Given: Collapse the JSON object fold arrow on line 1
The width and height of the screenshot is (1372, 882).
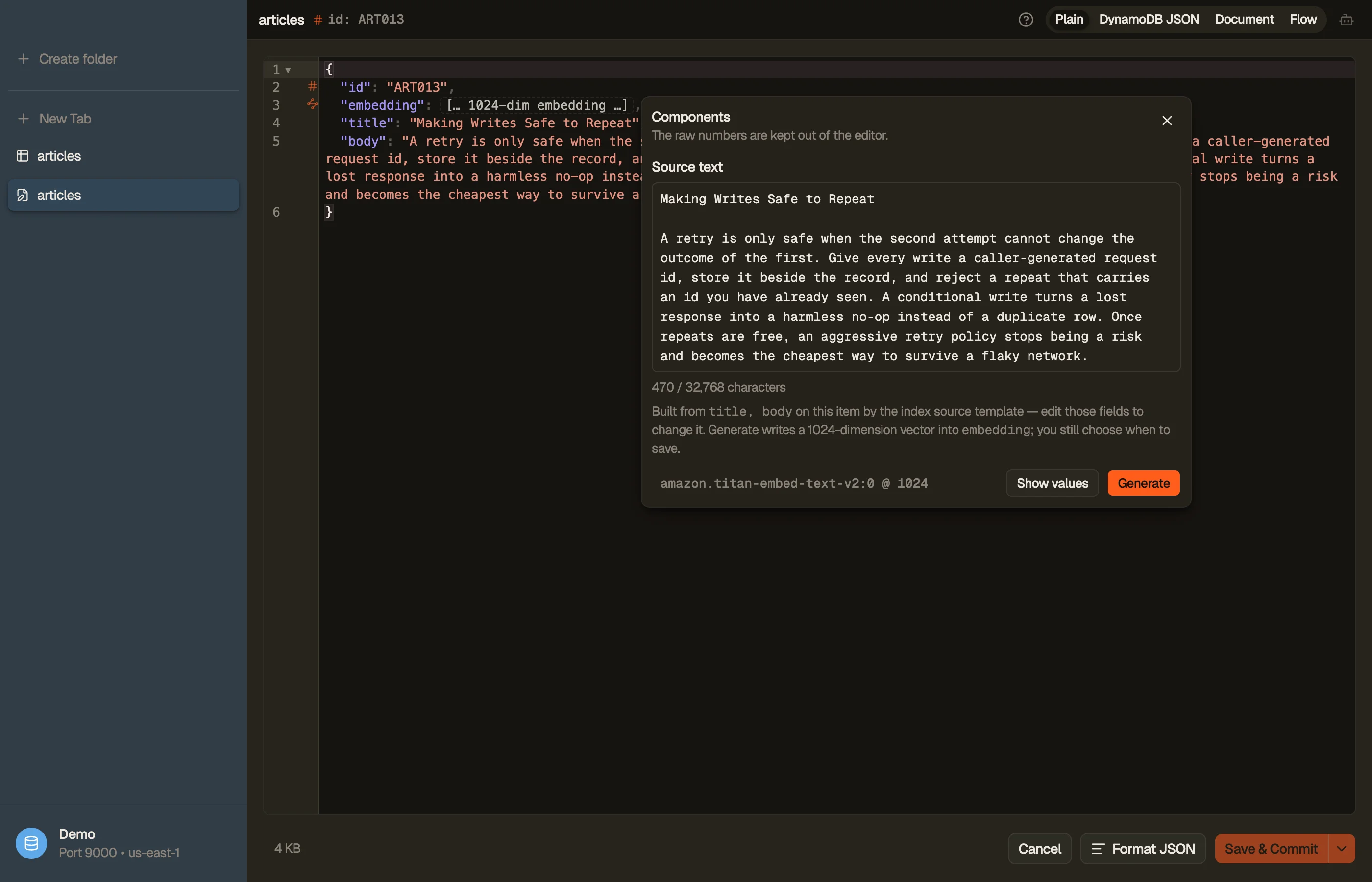Looking at the screenshot, I should pos(288,70).
